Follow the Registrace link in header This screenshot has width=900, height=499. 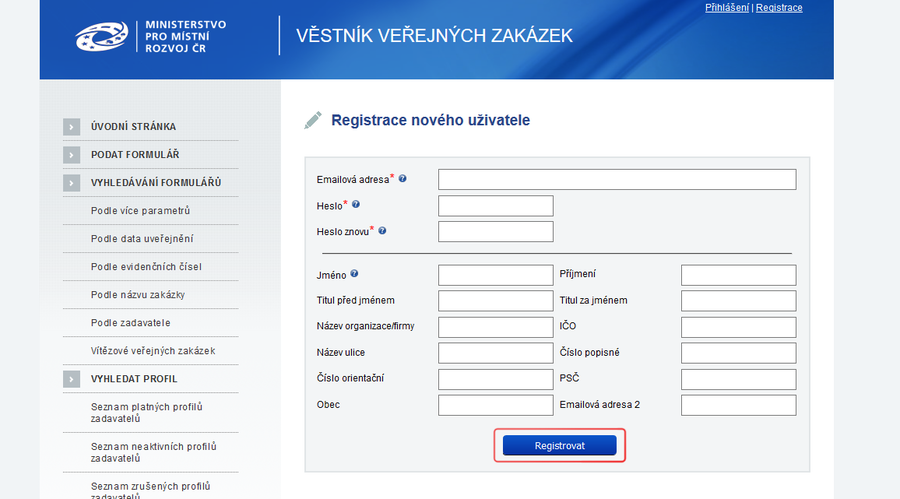779,8
